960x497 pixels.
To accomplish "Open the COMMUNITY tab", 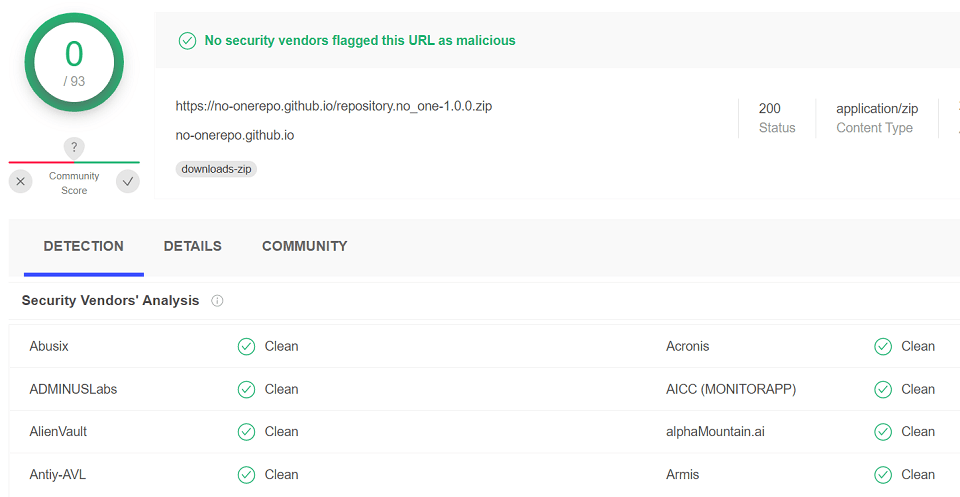I will (305, 246).
